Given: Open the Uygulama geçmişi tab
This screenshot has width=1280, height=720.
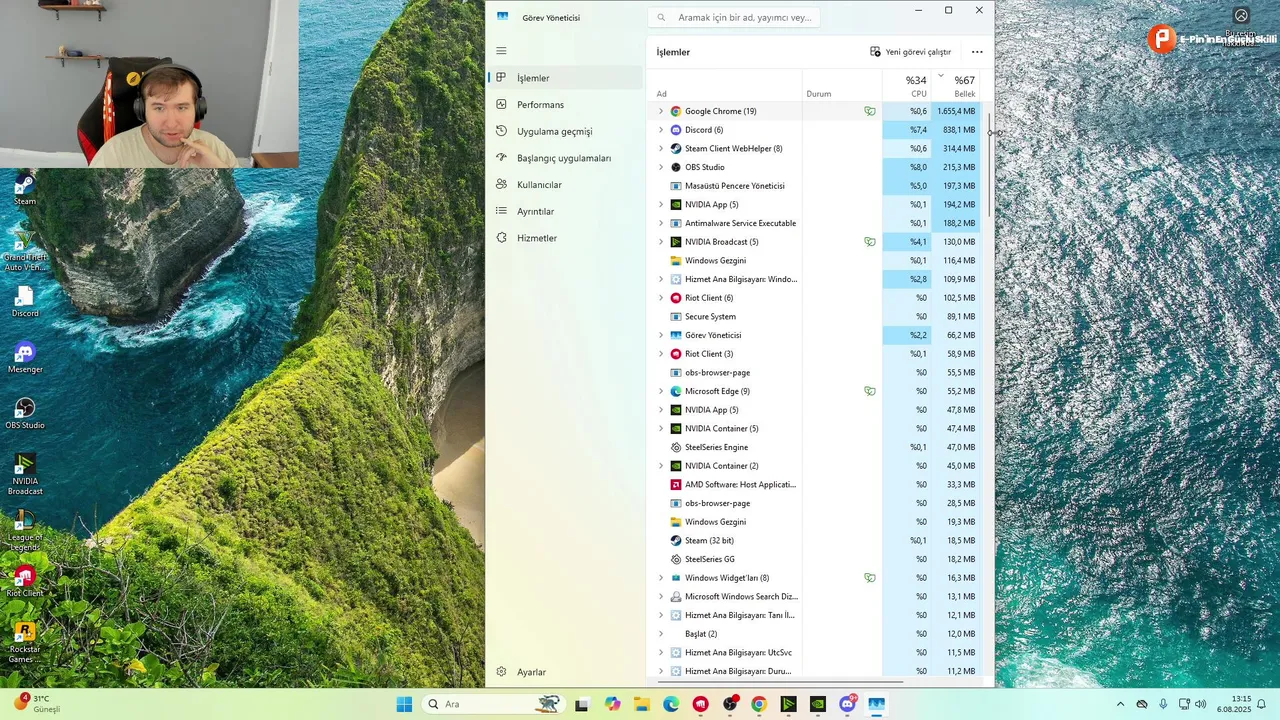Looking at the screenshot, I should pos(565,131).
